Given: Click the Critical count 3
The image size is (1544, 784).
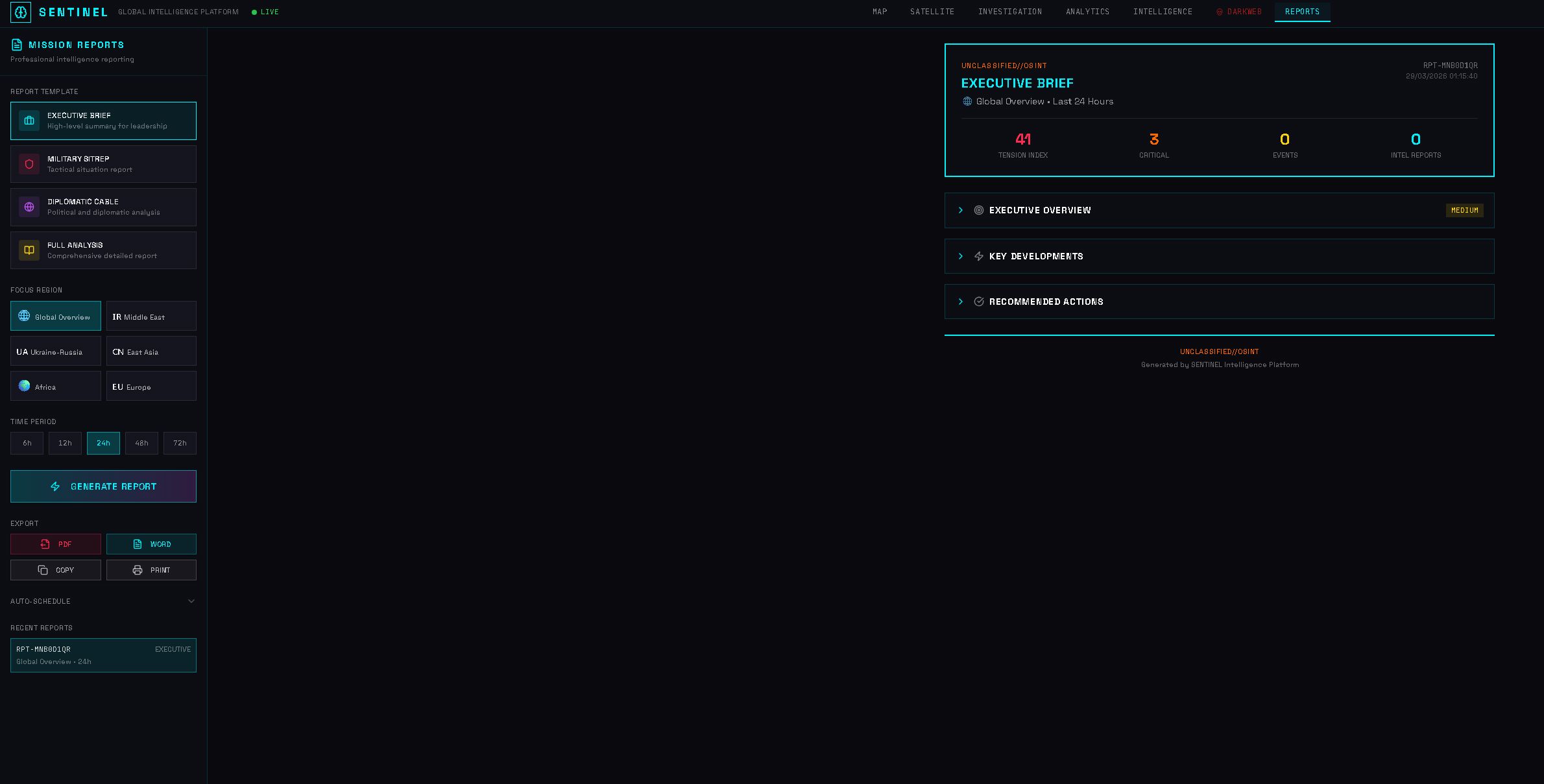Looking at the screenshot, I should click(1154, 139).
